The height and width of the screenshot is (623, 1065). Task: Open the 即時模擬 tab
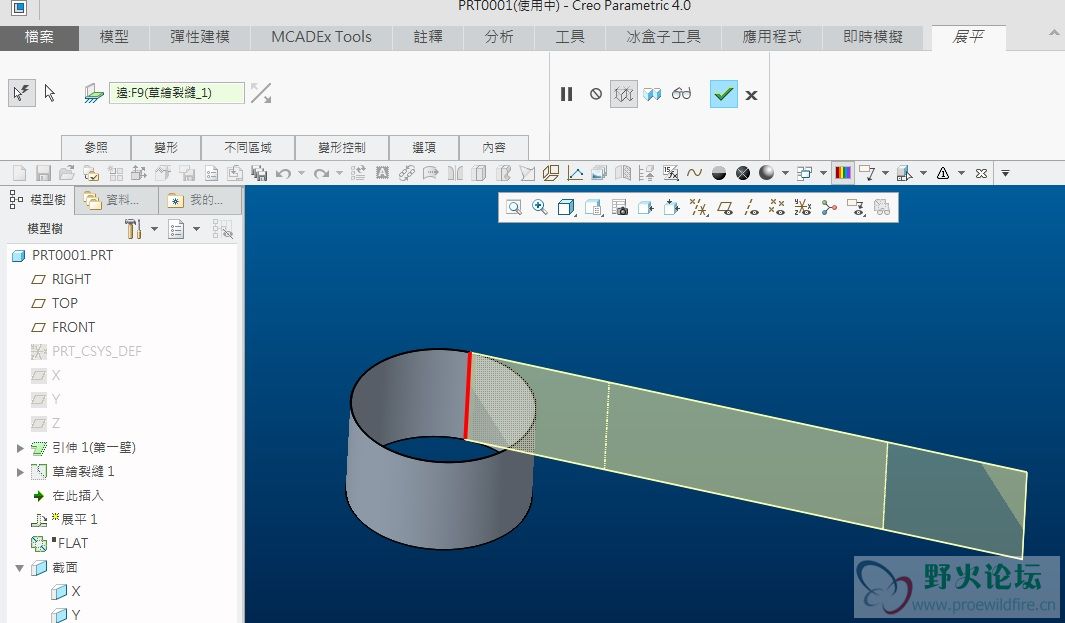pyautogui.click(x=873, y=37)
